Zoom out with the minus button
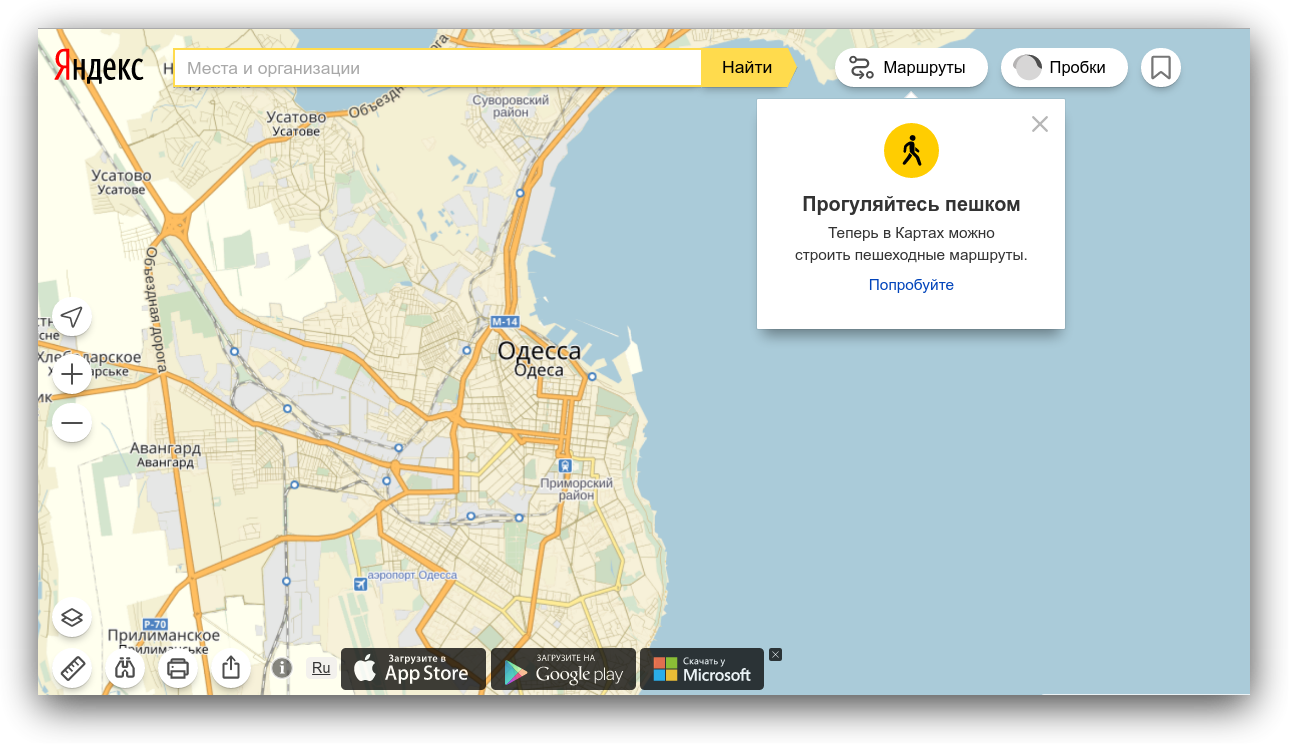 pyautogui.click(x=72, y=423)
